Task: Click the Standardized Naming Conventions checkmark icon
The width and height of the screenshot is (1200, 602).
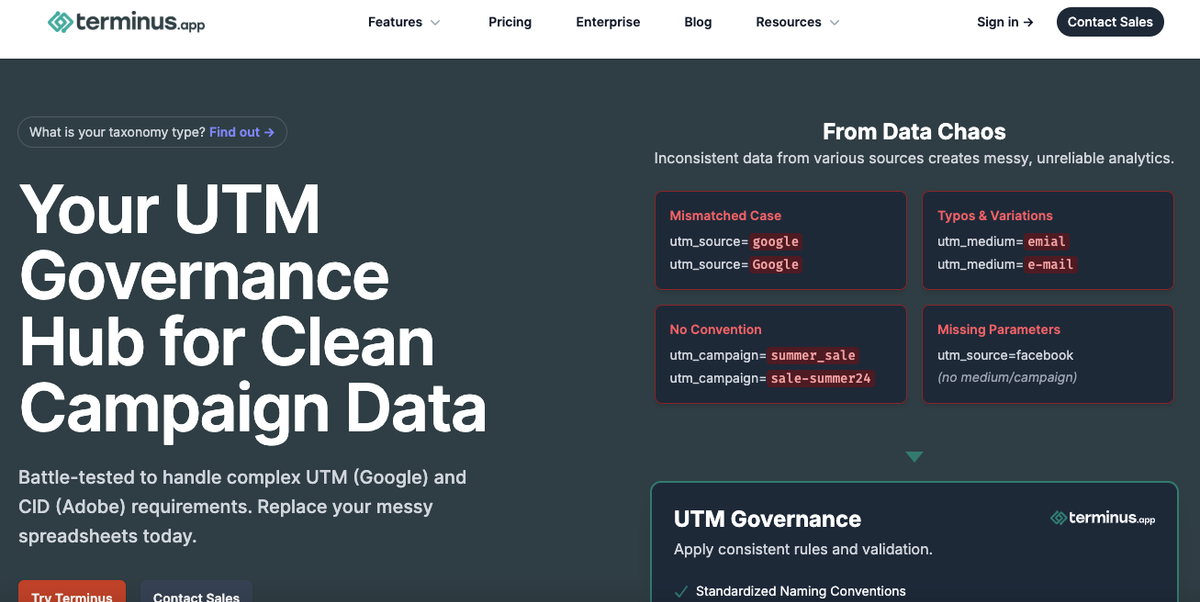Action: (681, 591)
